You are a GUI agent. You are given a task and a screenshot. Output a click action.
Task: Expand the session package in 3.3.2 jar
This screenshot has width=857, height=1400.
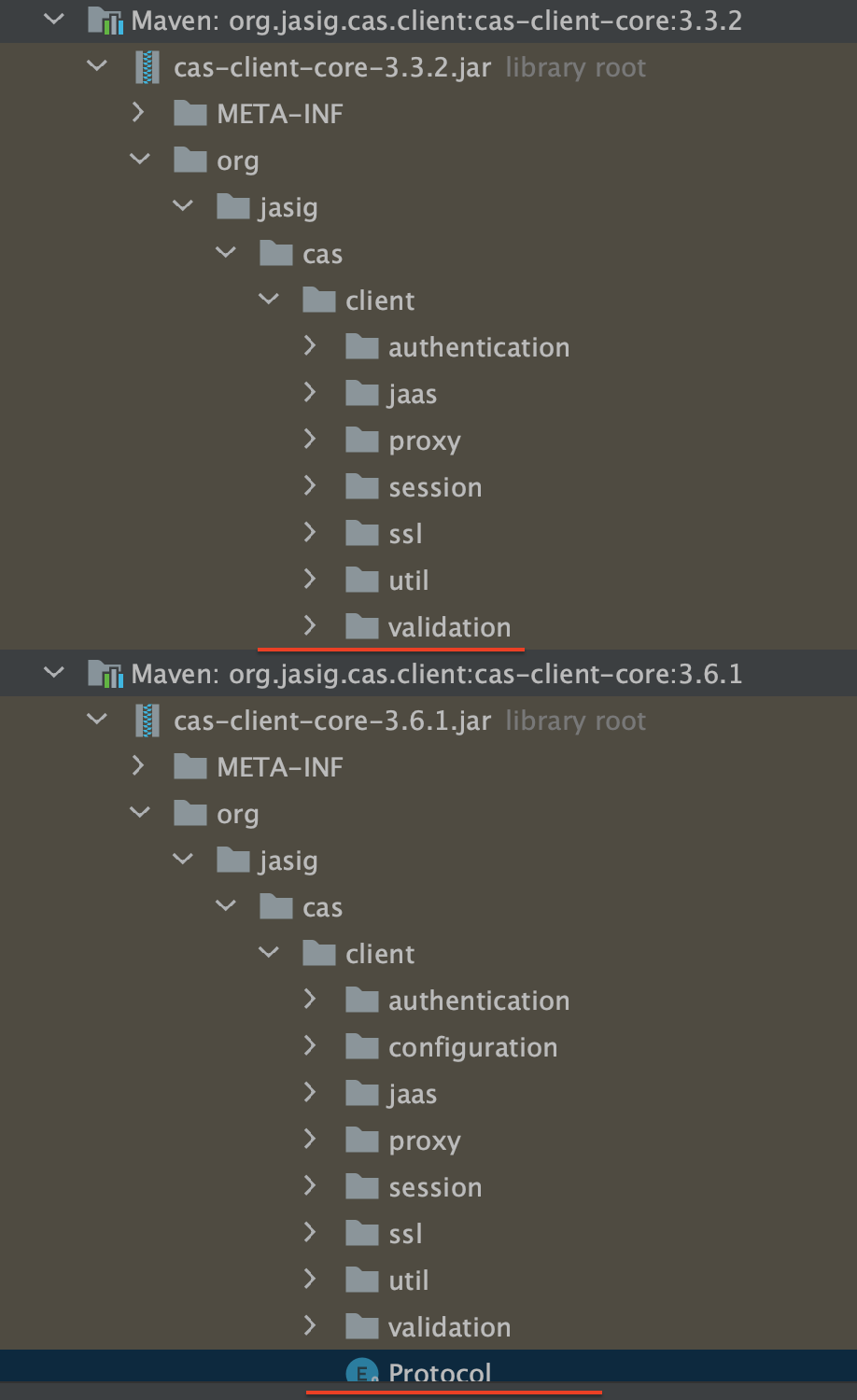pos(311,486)
